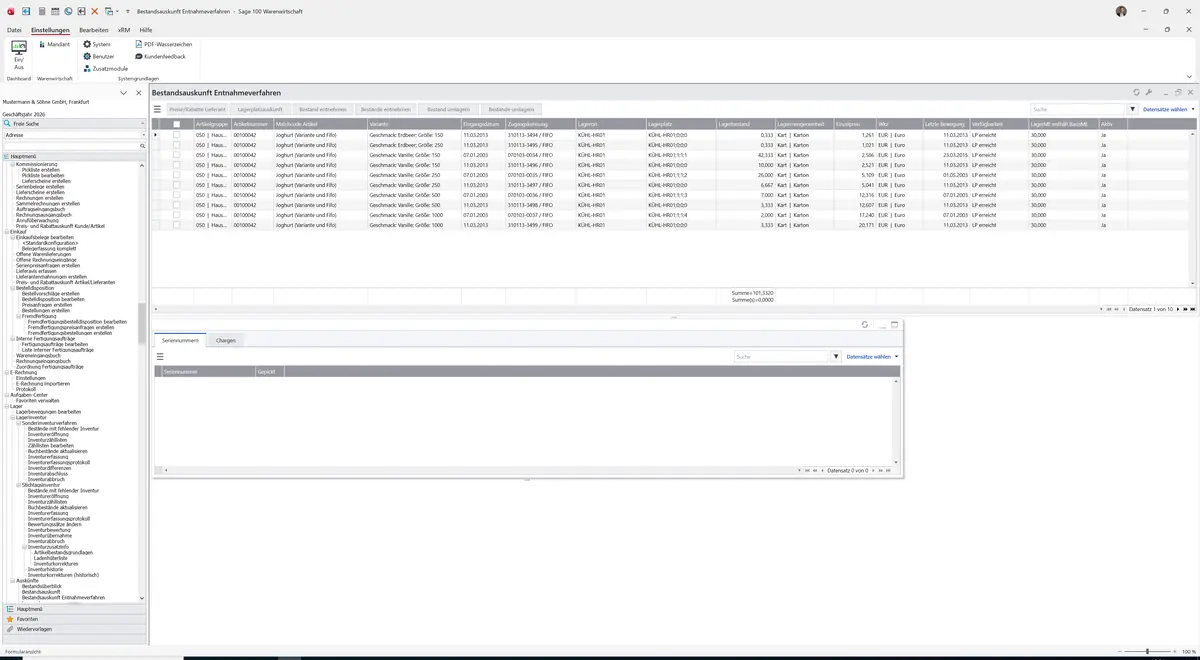Click the wrench settings icon in Bestandsauskunft header

click(1149, 92)
